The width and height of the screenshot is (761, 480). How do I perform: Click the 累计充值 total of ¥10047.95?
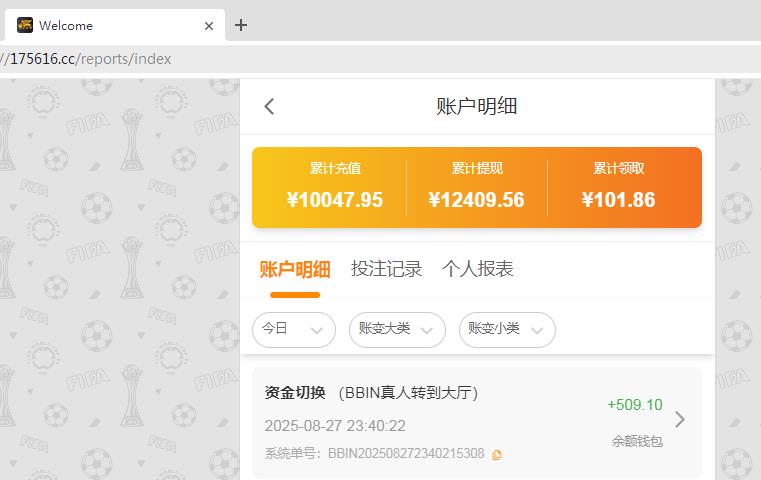coord(334,200)
